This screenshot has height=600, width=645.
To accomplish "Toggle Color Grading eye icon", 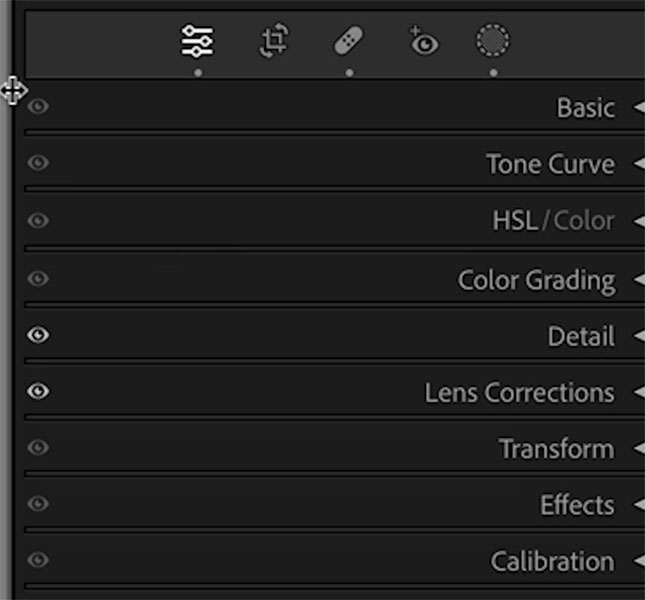I will click(38, 278).
